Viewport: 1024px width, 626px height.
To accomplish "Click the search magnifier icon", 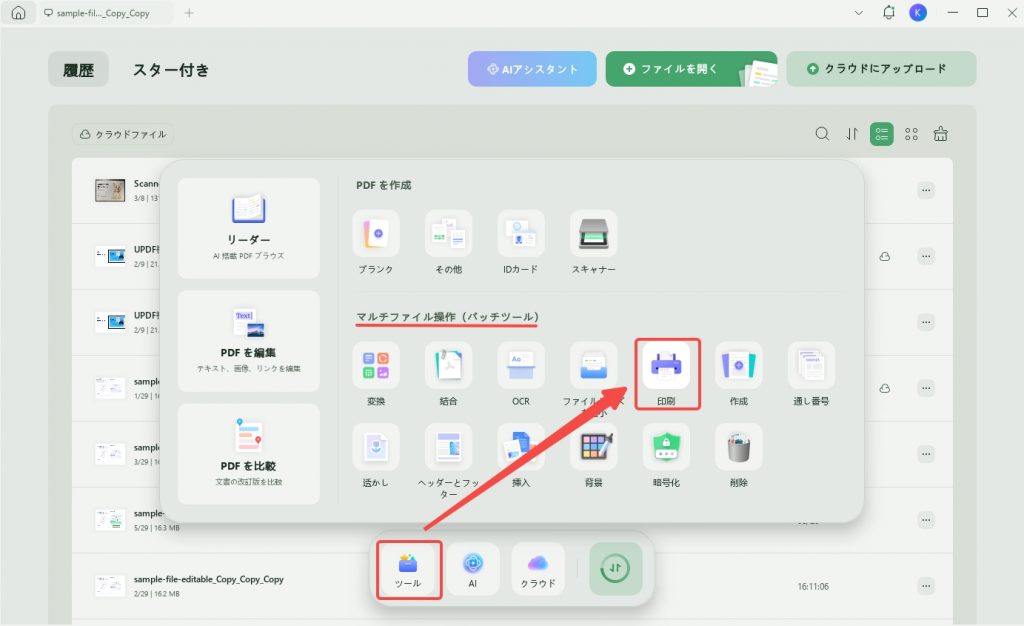I will (822, 134).
